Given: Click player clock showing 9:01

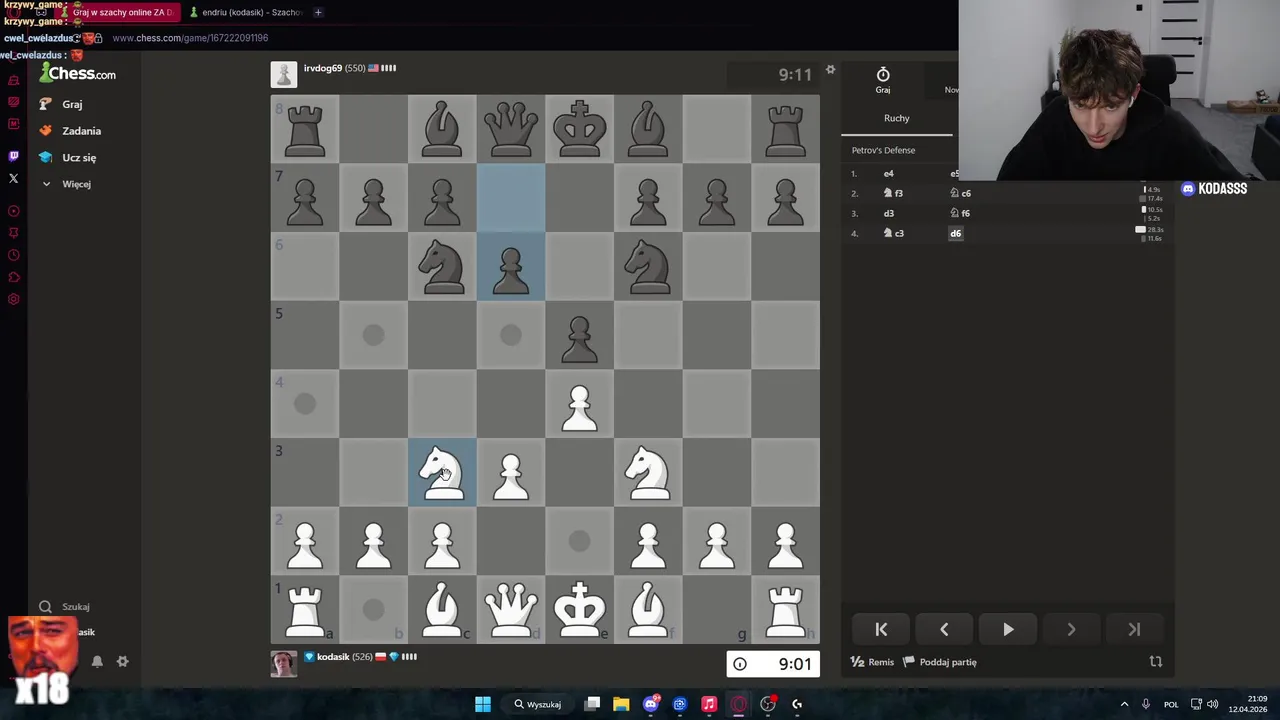Looking at the screenshot, I should [773, 664].
